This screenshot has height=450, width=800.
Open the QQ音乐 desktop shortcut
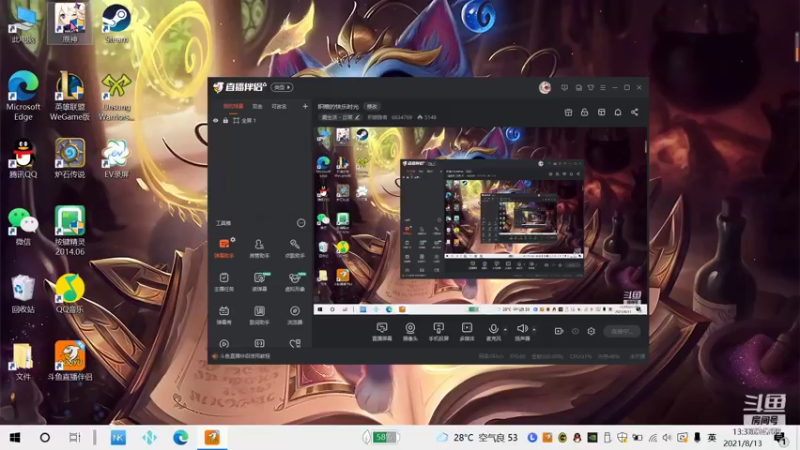point(70,293)
